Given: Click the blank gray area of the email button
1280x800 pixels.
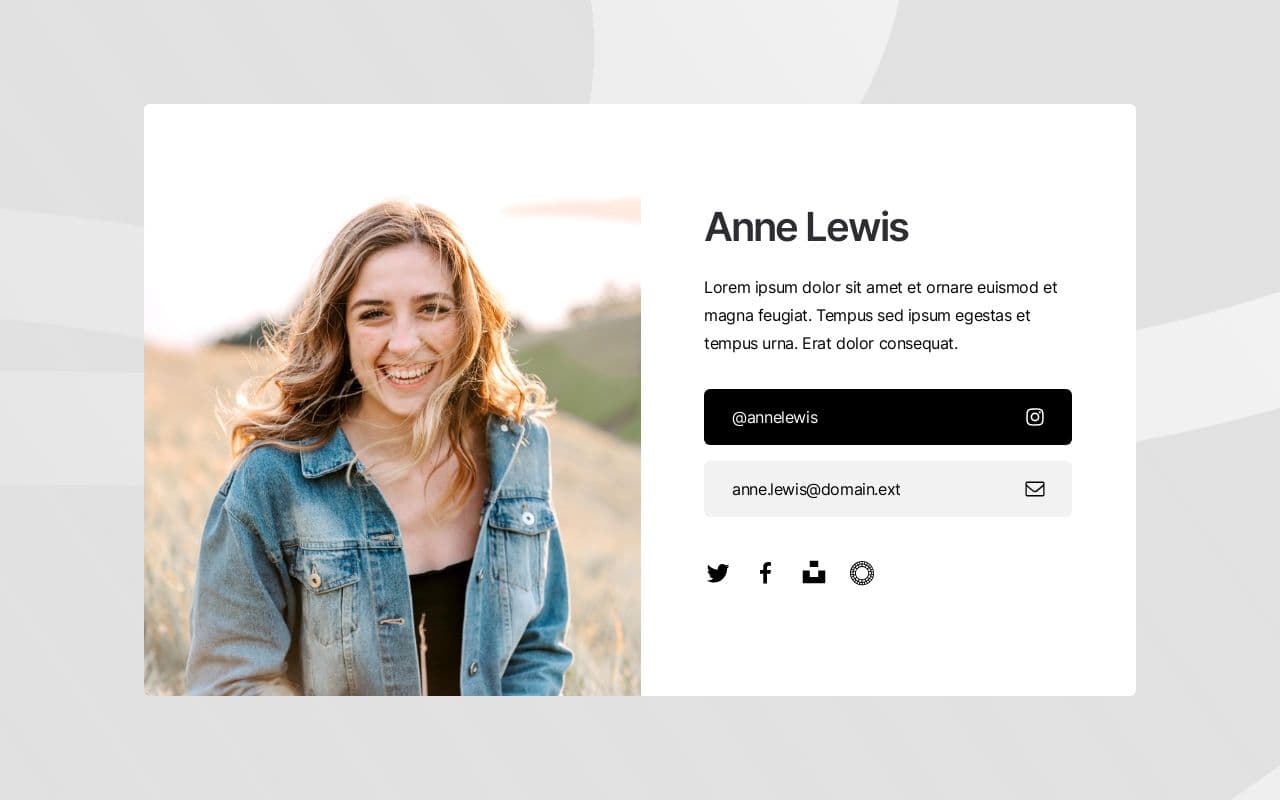Looking at the screenshot, I should click(960, 489).
